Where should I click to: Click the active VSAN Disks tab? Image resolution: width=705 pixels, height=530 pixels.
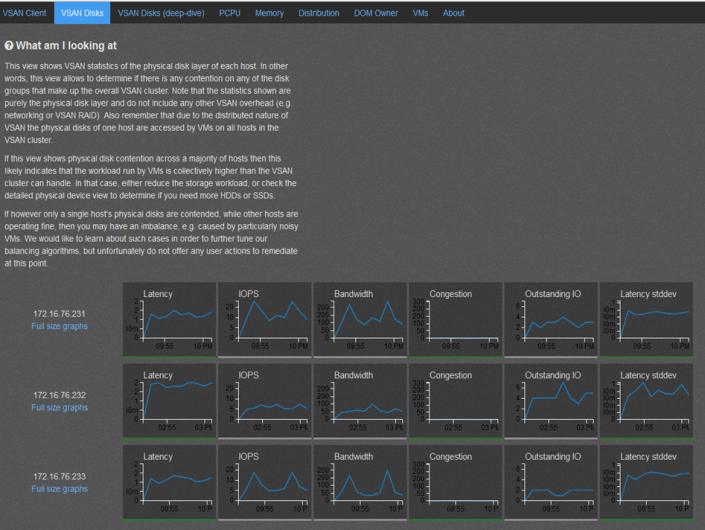(81, 13)
